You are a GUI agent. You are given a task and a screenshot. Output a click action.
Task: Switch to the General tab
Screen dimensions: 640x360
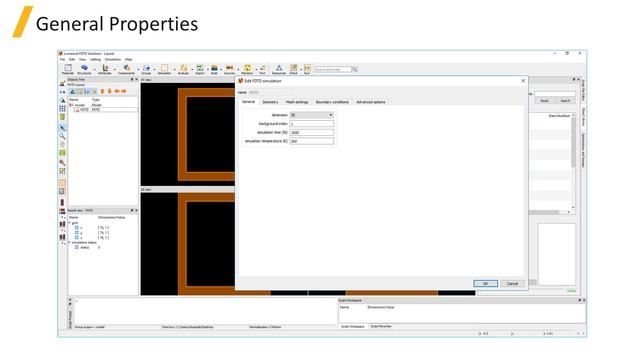(x=248, y=102)
